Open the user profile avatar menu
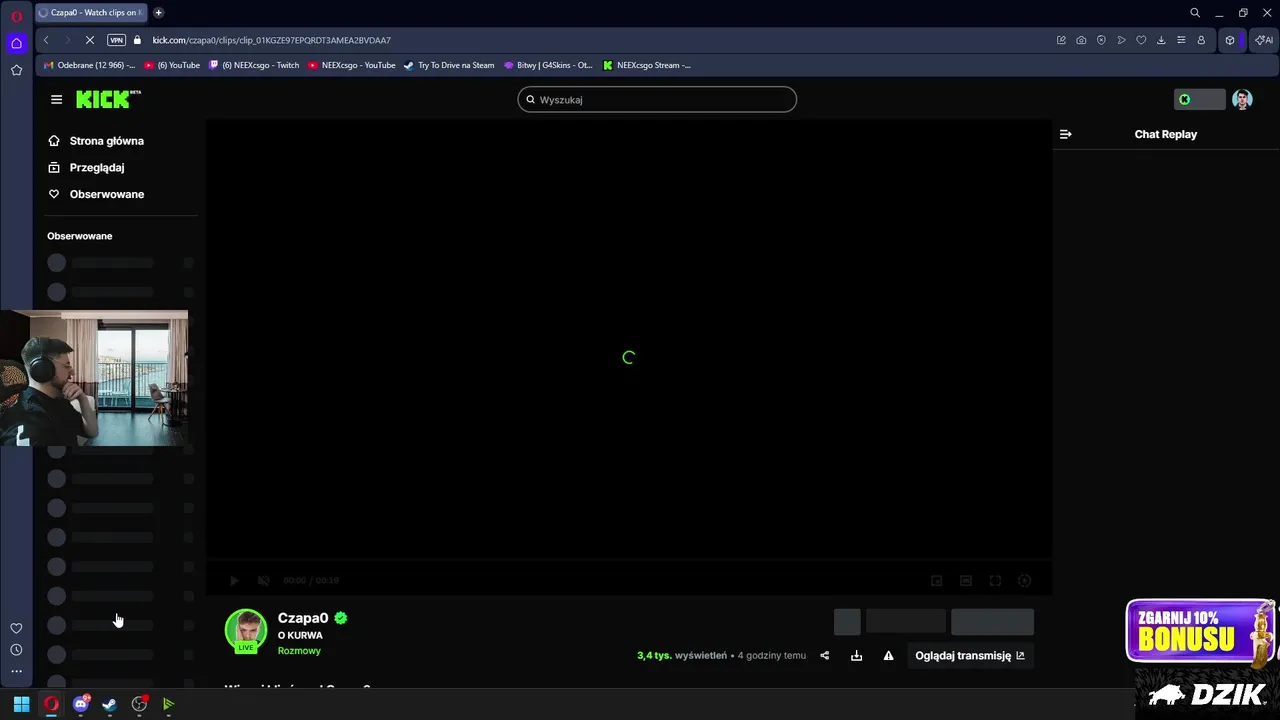Image resolution: width=1280 pixels, height=720 pixels. (1242, 99)
